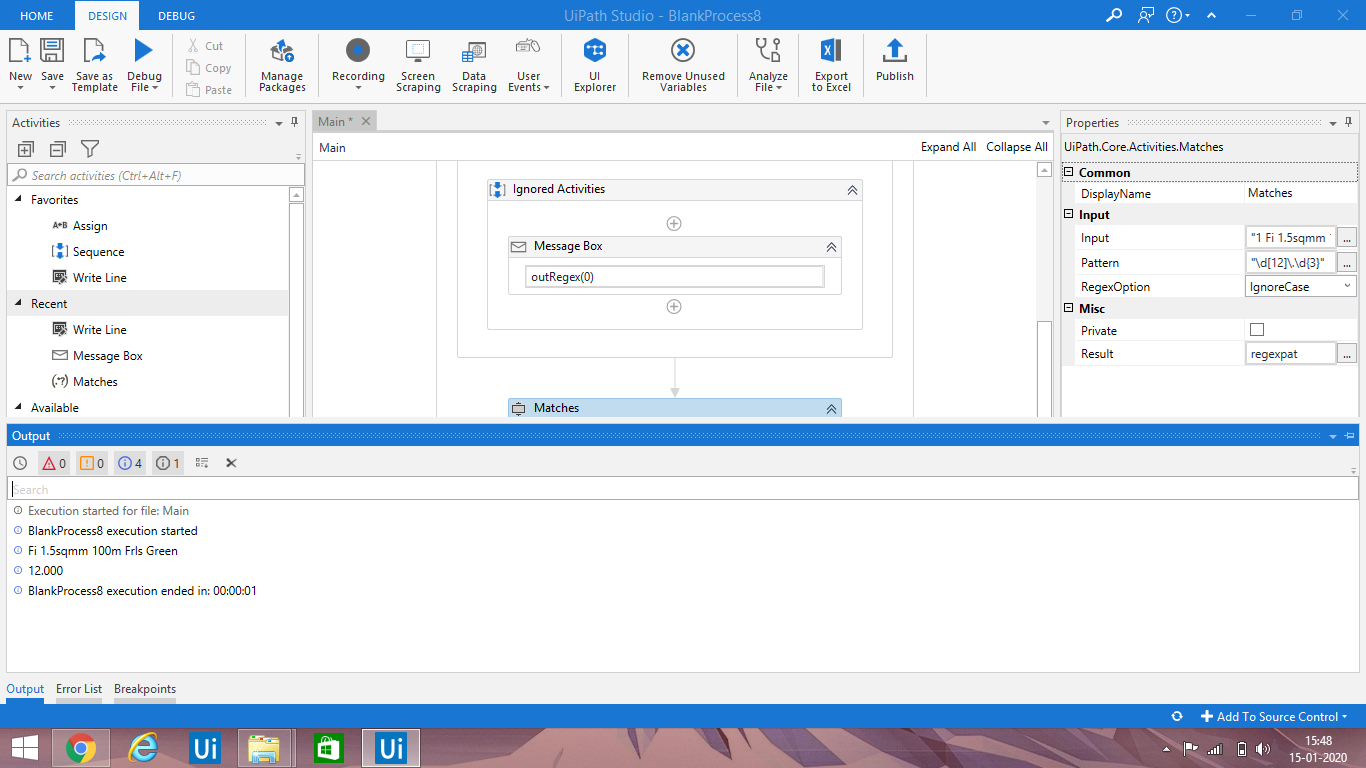Screen dimensions: 1366x768
Task: Open editor button for Input property
Action: tap(1347, 238)
